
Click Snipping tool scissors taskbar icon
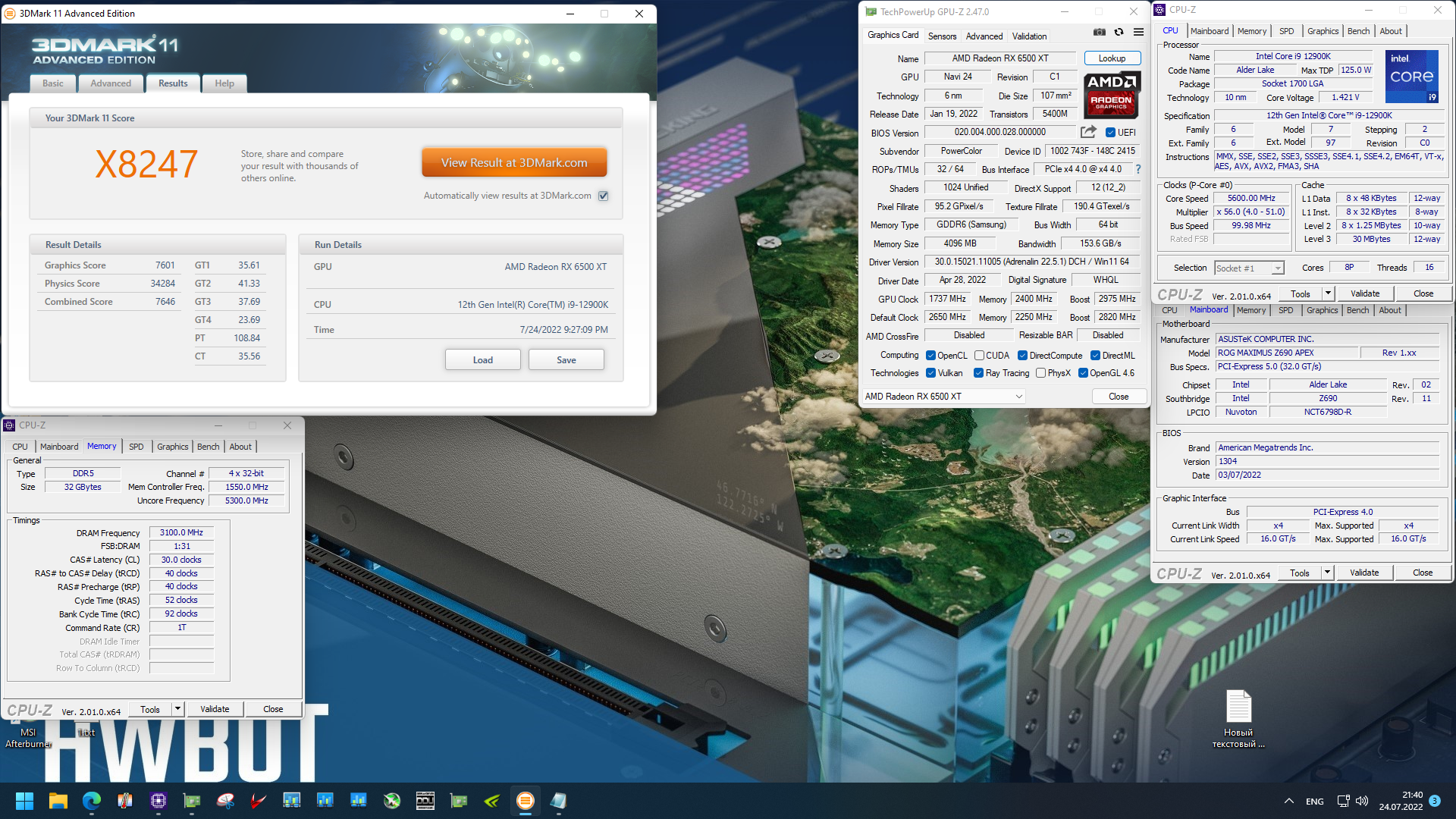click(225, 801)
